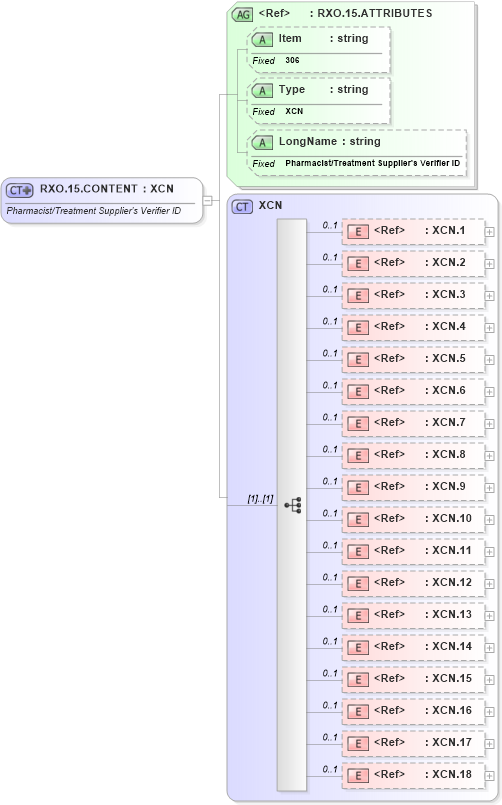Expand the XCN.9 element
The image size is (502, 805).
[489, 488]
